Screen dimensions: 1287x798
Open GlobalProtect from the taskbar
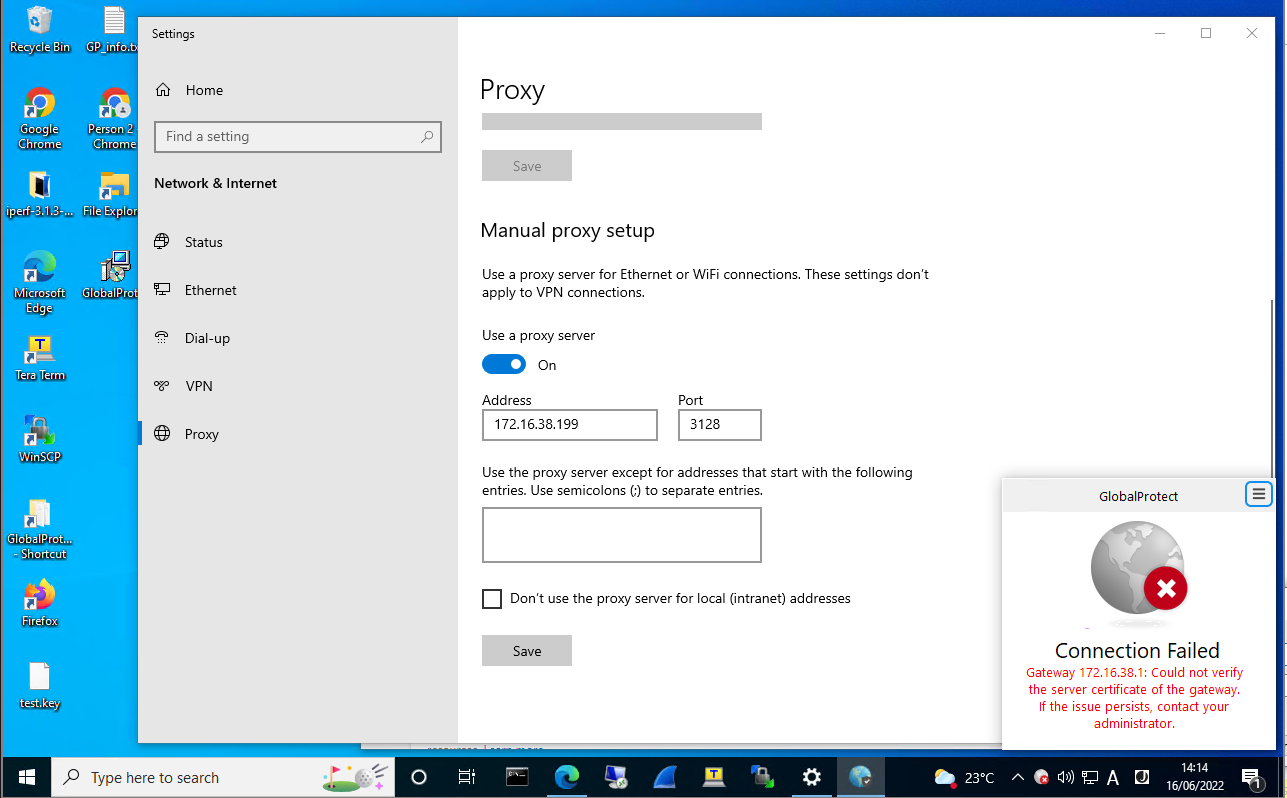coord(861,777)
